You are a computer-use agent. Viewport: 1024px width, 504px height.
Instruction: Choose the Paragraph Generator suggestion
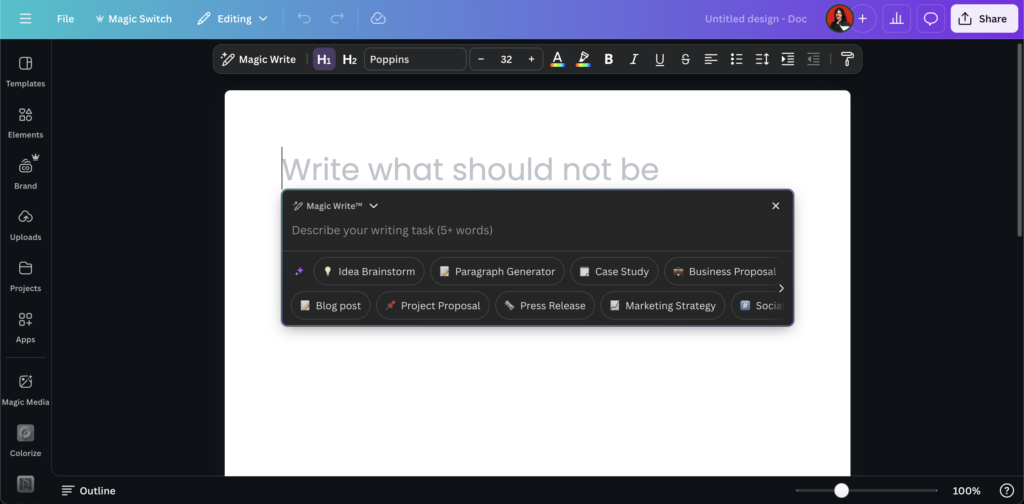point(497,271)
